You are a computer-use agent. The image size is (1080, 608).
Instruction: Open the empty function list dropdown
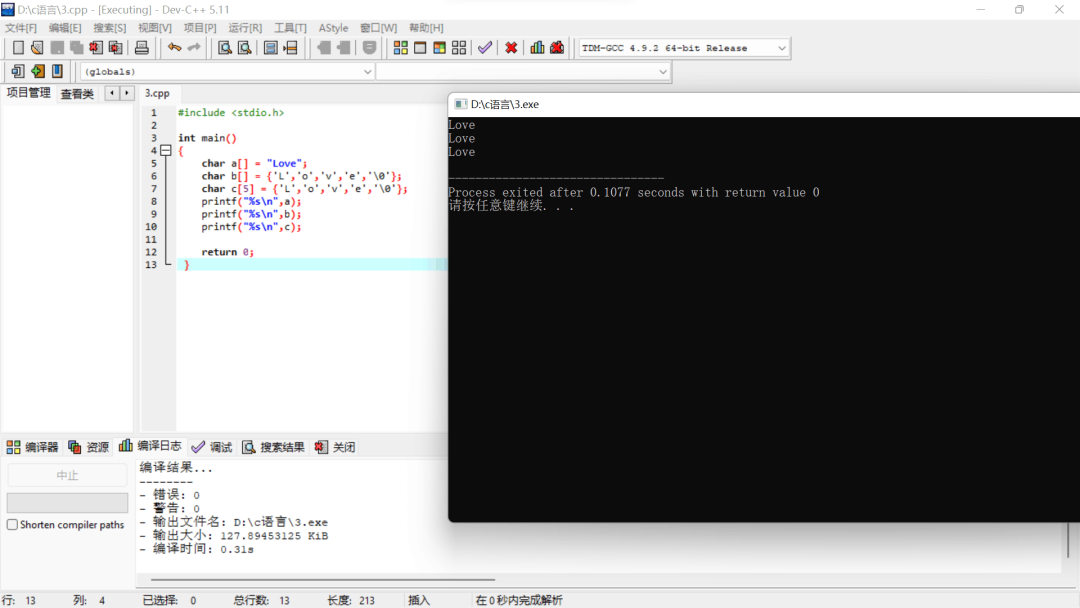coord(662,72)
